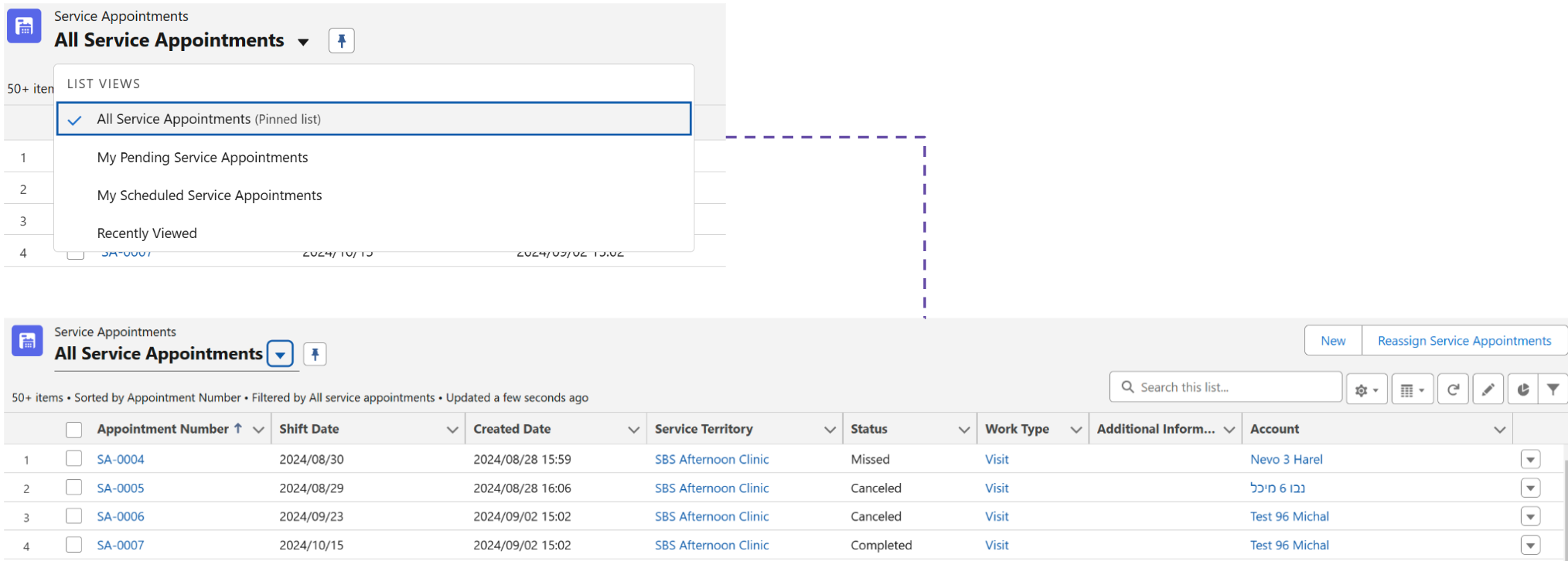1568x568 pixels.
Task: Expand Account column menu
Action: (1500, 430)
